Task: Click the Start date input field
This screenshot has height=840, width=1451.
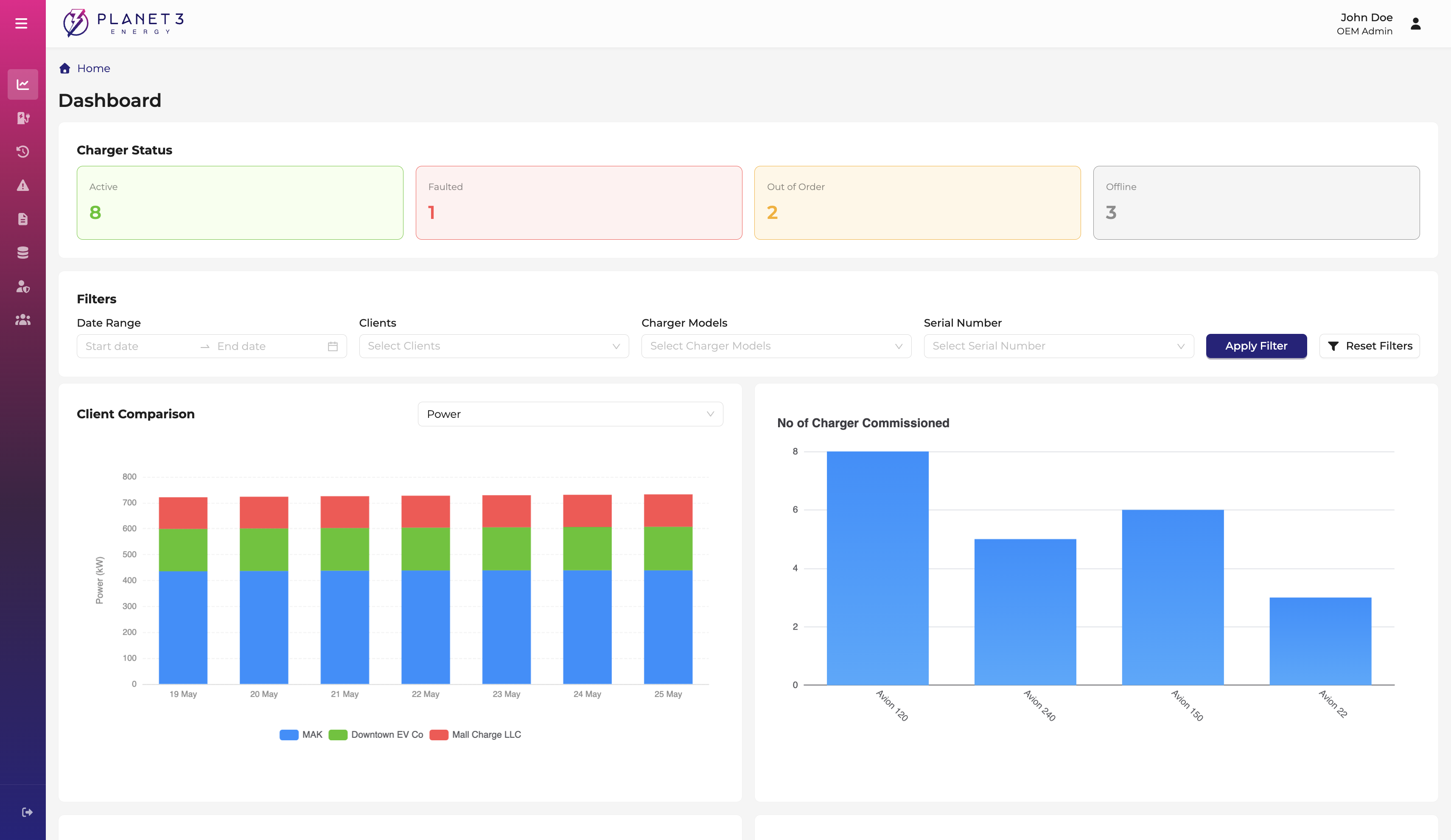Action: [x=138, y=347]
